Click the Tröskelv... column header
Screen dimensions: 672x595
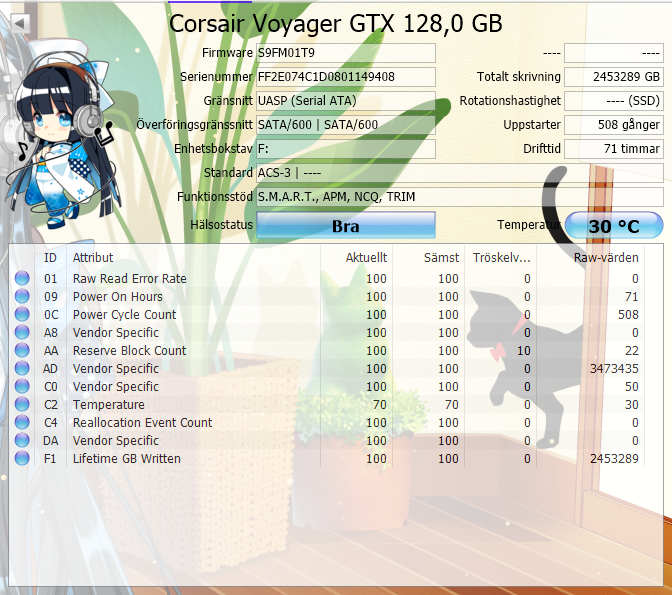click(501, 258)
